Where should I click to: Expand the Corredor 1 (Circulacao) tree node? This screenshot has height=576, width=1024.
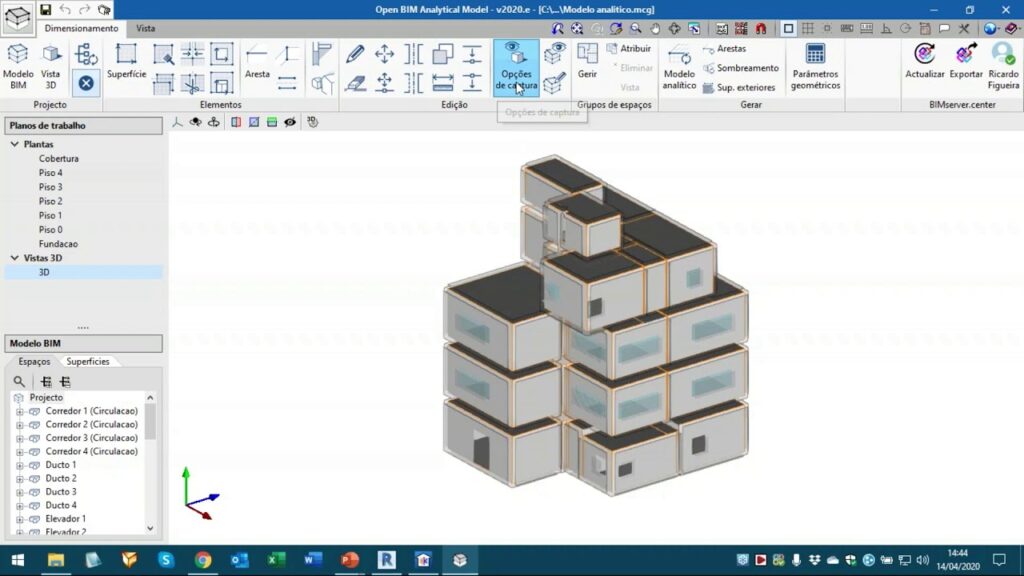20,411
